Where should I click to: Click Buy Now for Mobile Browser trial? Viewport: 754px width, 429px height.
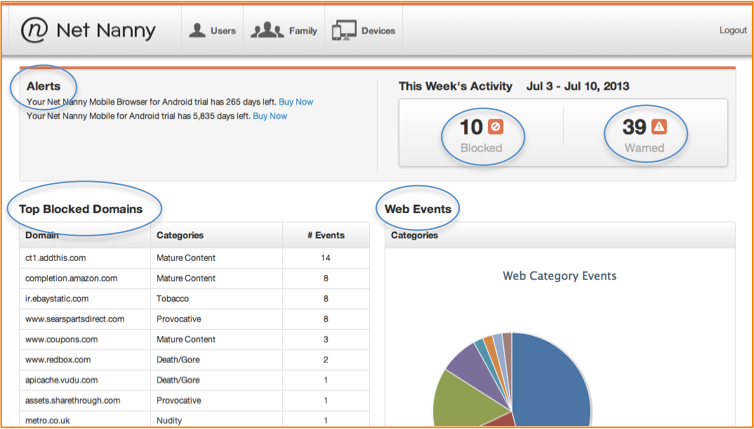click(x=296, y=102)
